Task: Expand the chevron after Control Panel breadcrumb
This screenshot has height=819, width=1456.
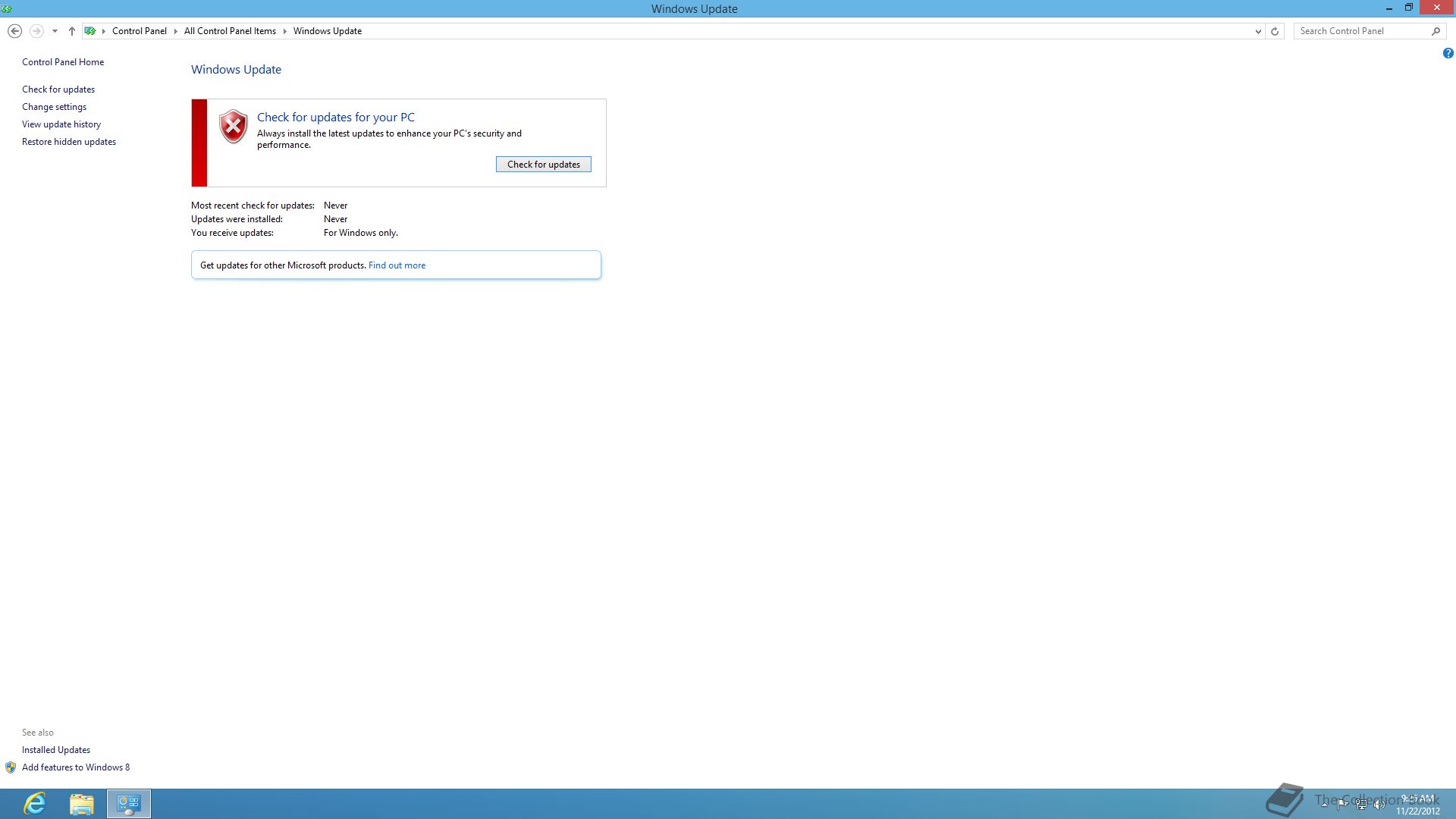Action: (176, 31)
